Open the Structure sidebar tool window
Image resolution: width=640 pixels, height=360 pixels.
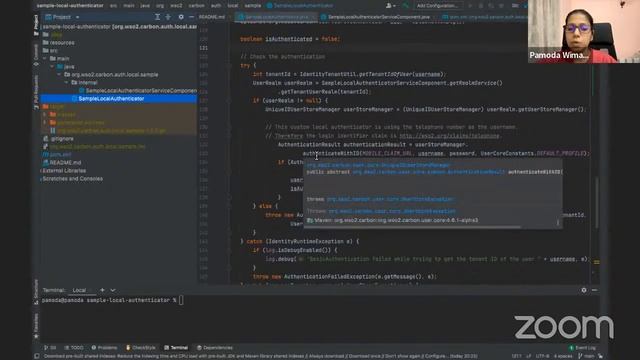pyautogui.click(x=36, y=291)
